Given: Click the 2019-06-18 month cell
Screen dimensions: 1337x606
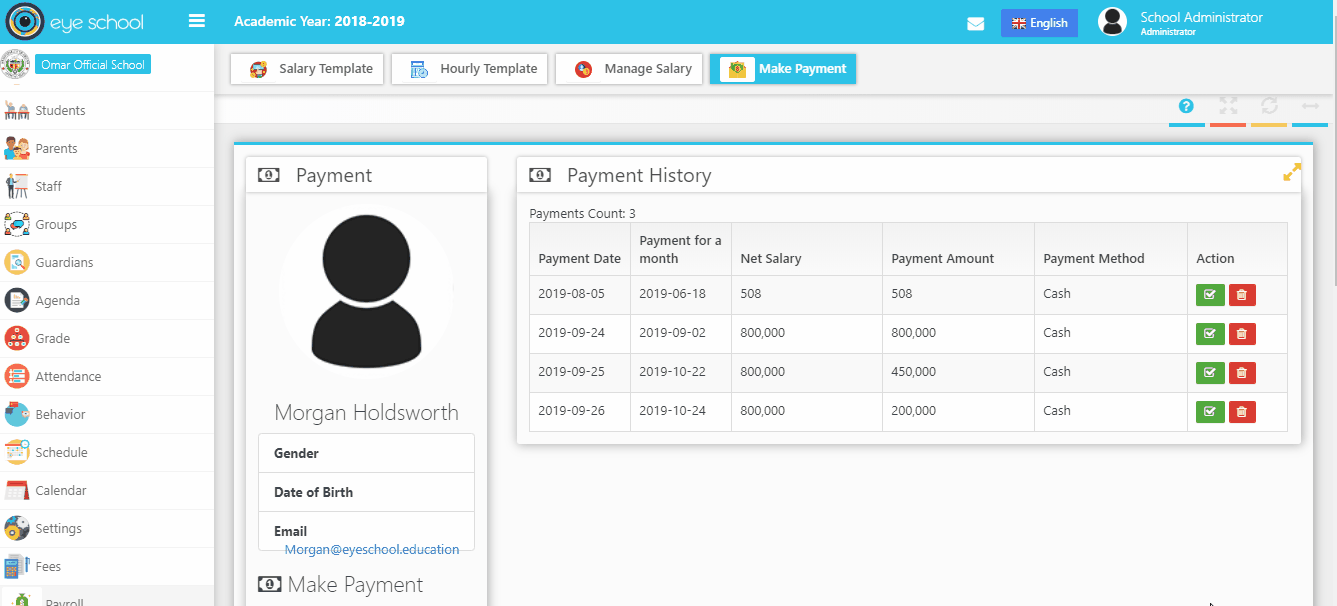Looking at the screenshot, I should pyautogui.click(x=681, y=294).
